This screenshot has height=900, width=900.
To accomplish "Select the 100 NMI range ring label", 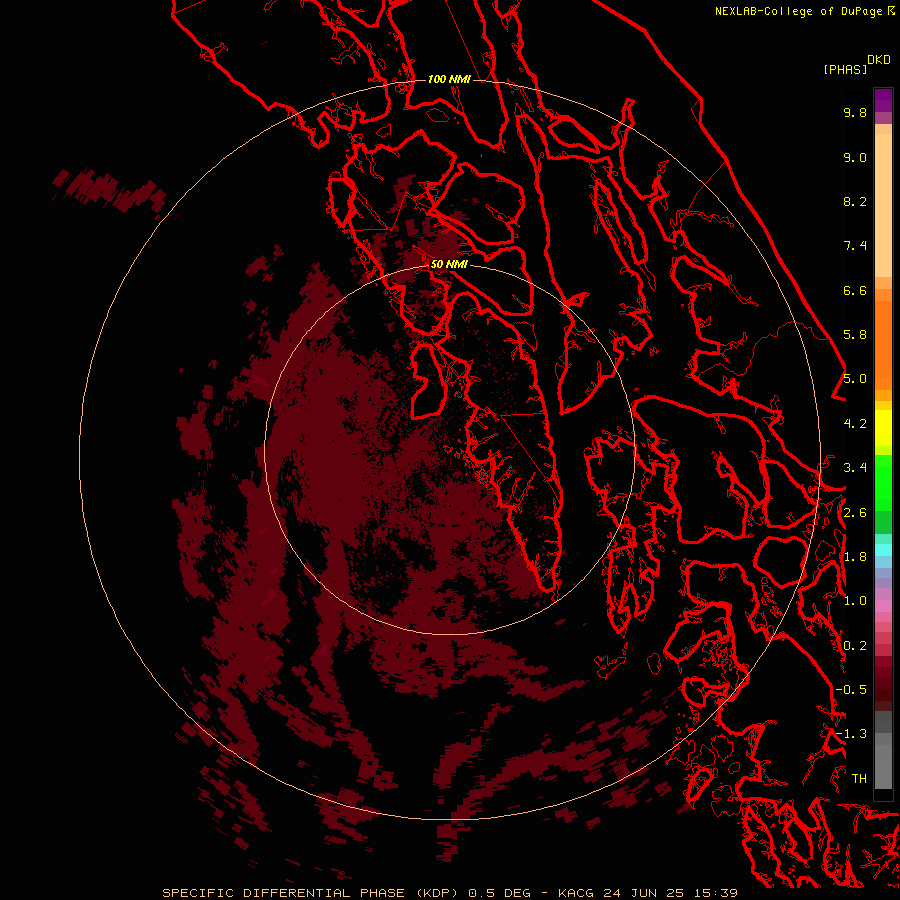I will pyautogui.click(x=449, y=79).
